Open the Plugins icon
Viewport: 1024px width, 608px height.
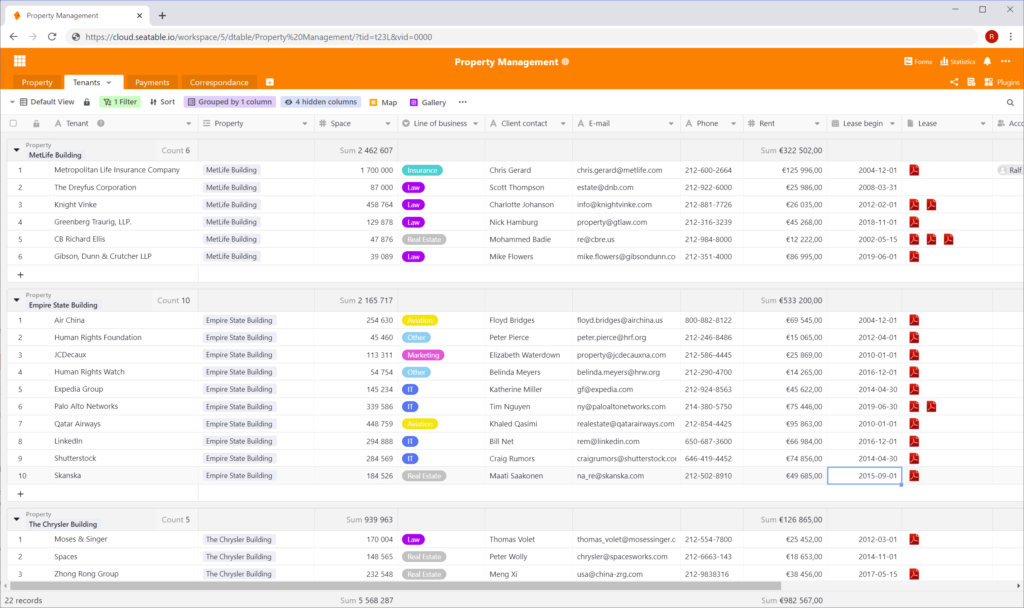click(1002, 82)
